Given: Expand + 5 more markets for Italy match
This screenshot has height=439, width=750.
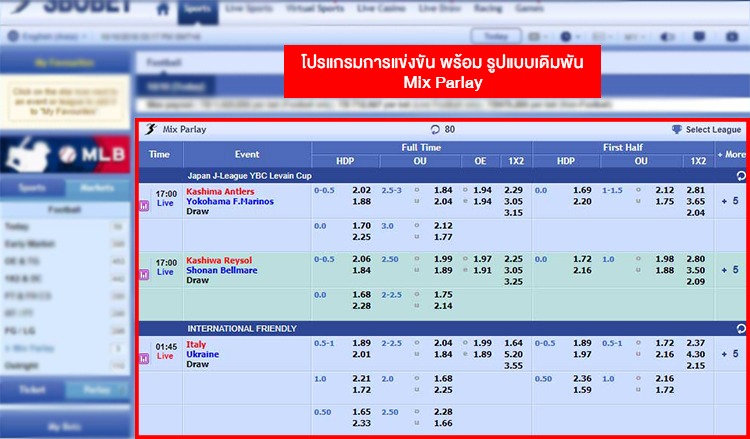Looking at the screenshot, I should click(x=730, y=354).
